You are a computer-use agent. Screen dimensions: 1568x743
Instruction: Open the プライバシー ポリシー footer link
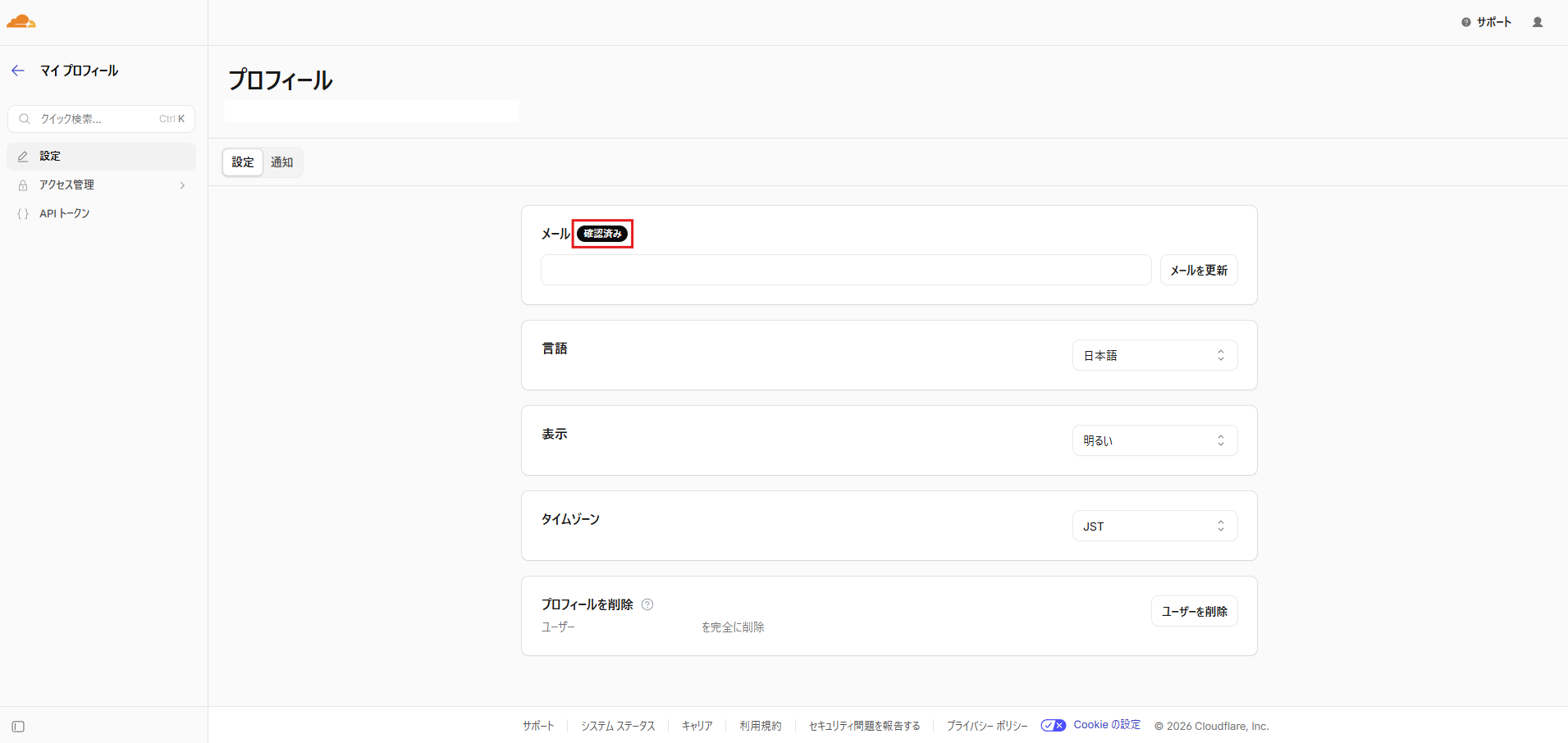coord(986,726)
